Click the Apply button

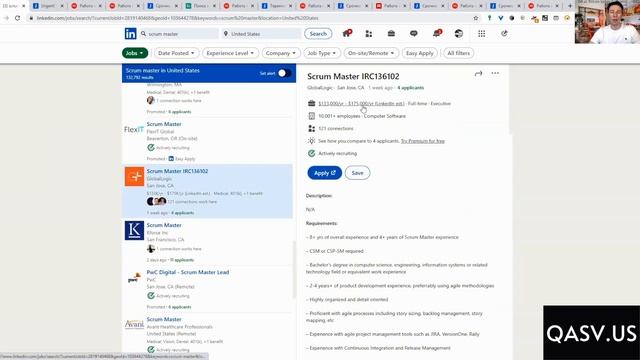tap(324, 173)
